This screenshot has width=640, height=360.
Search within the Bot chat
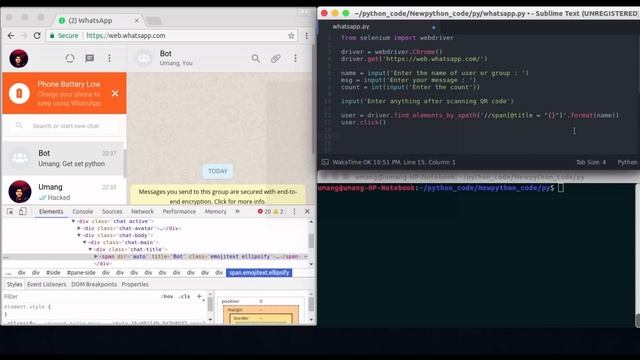256,58
